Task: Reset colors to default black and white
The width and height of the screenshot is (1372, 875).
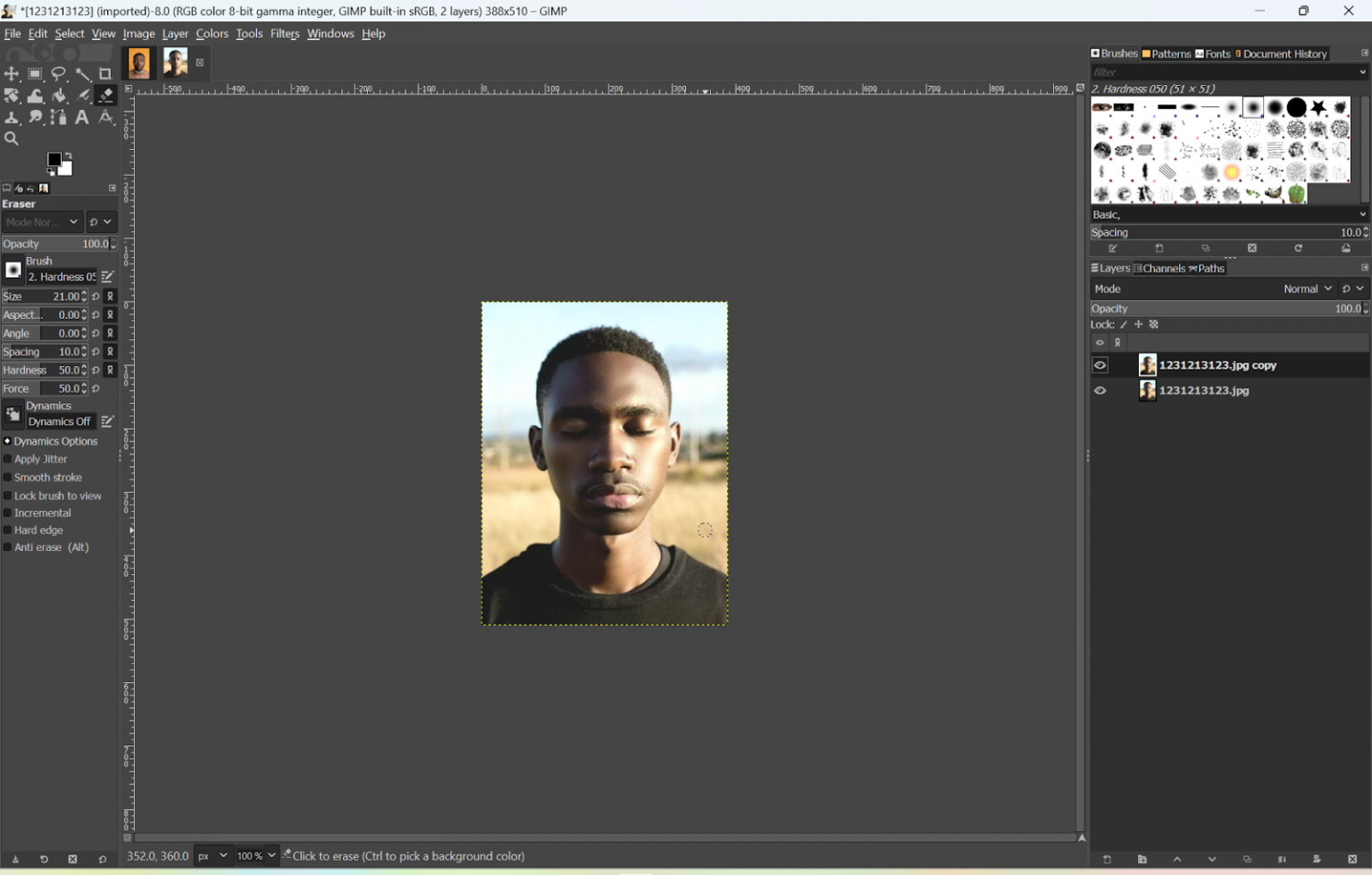Action: (51, 171)
